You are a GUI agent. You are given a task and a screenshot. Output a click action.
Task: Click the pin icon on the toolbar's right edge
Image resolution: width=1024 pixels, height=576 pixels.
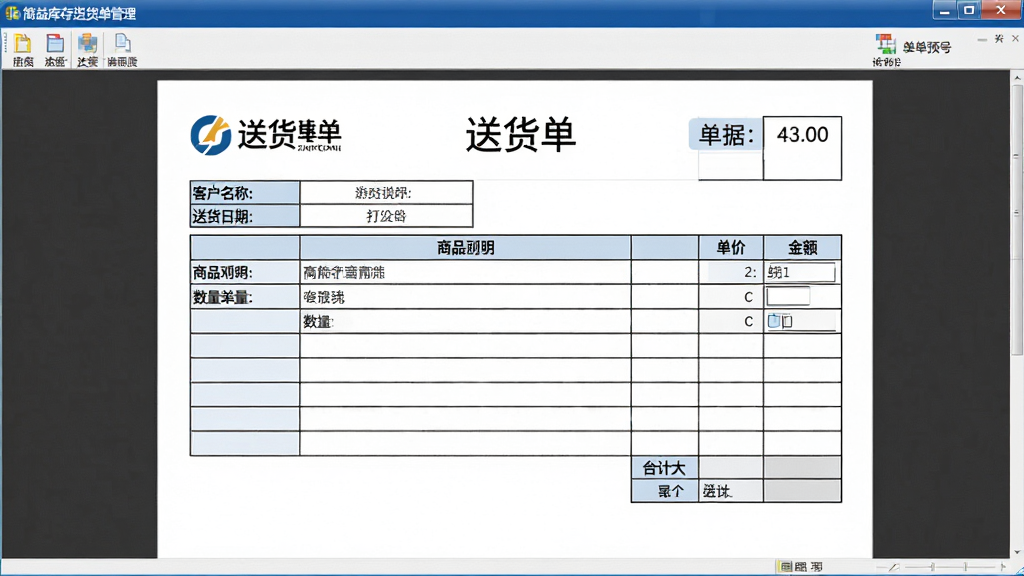(x=999, y=39)
